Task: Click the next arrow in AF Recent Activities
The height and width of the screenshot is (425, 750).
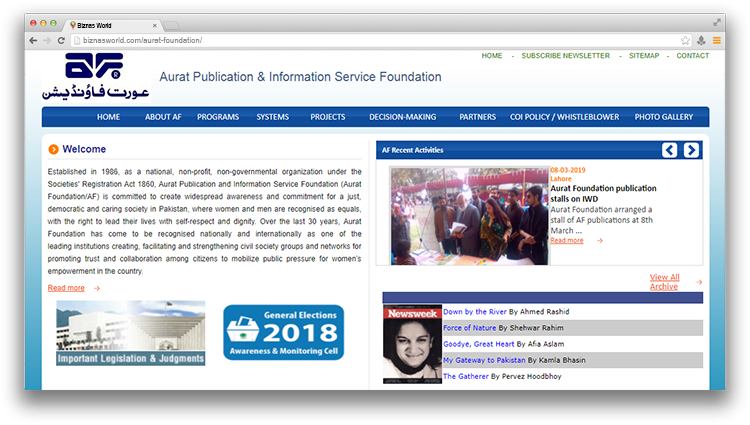Action: pos(691,150)
